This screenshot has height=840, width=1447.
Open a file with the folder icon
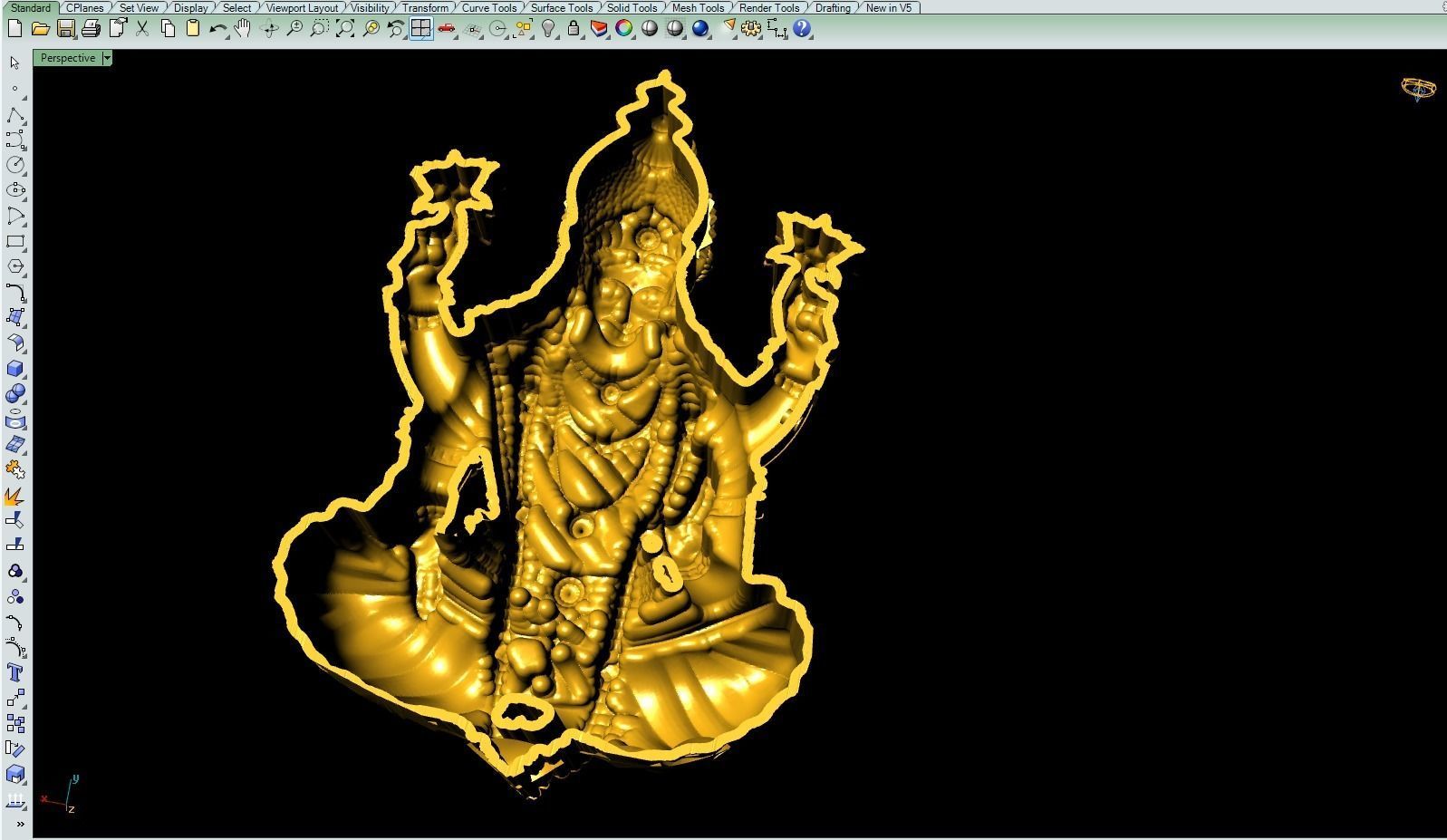point(40,29)
